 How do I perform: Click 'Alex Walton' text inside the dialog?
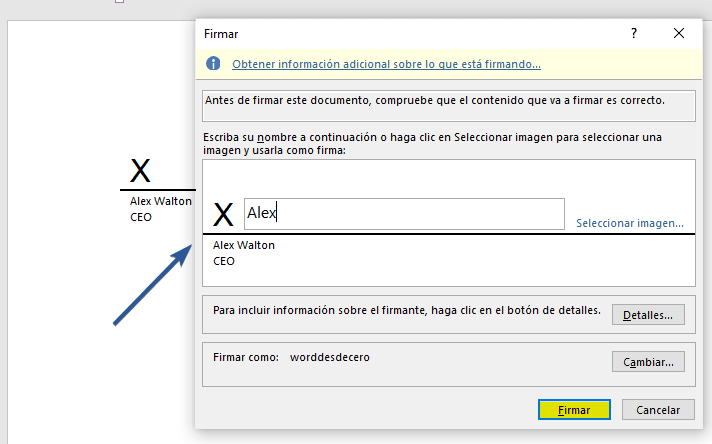[x=244, y=245]
